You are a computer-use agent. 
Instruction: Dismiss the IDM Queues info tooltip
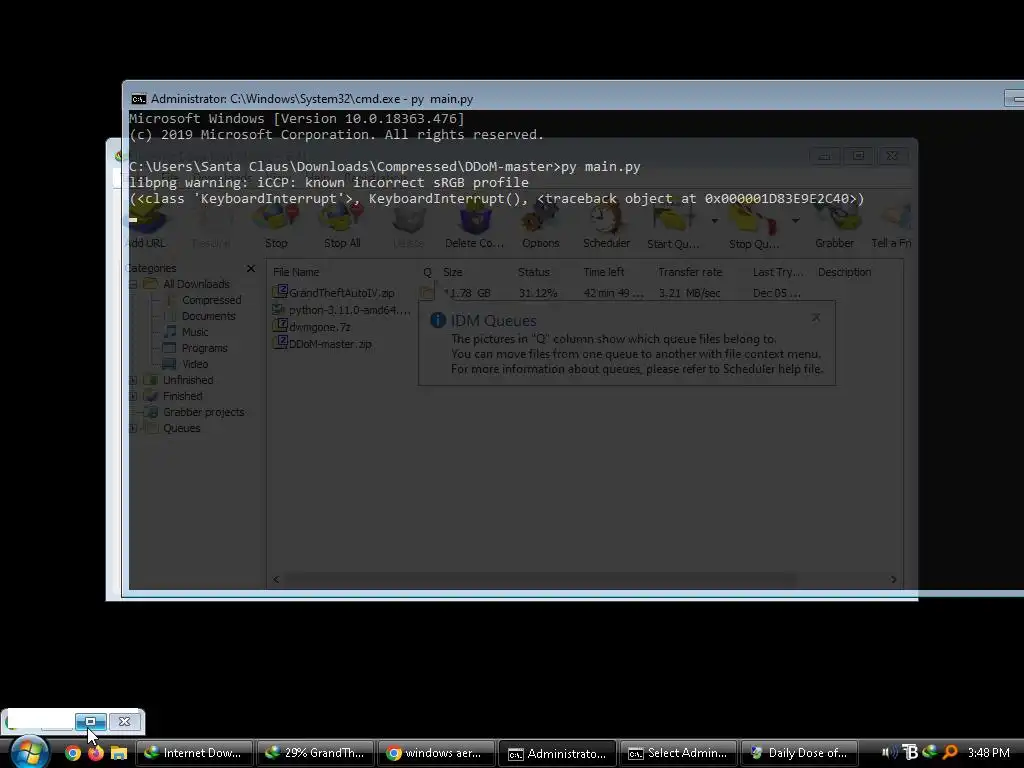coord(816,317)
